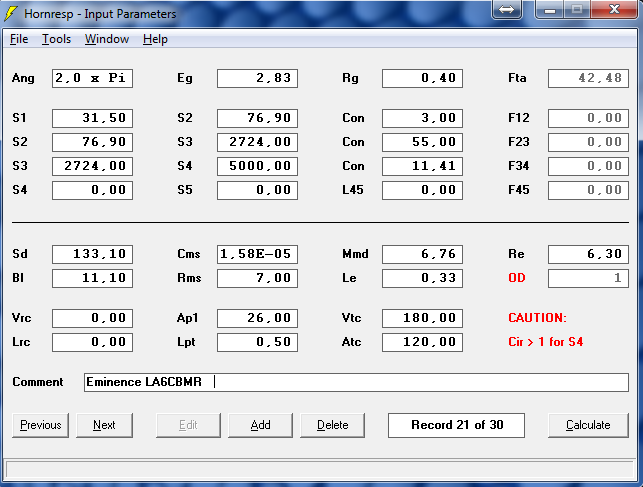Click the Ap1 label
643x487 pixels.
pyautogui.click(x=188, y=318)
